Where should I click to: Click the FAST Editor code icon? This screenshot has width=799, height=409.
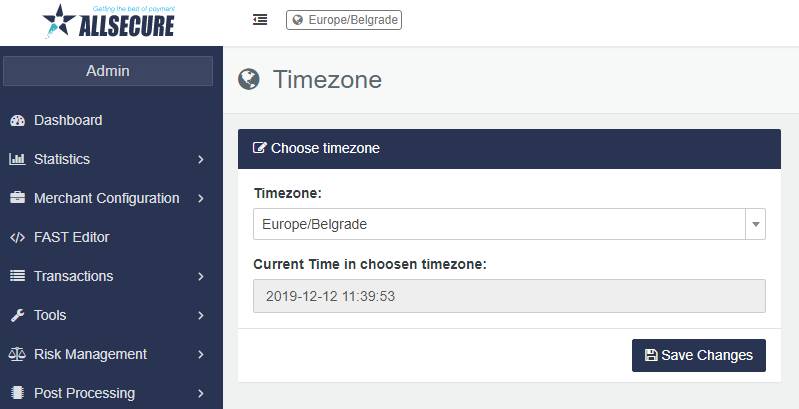[x=17, y=237]
